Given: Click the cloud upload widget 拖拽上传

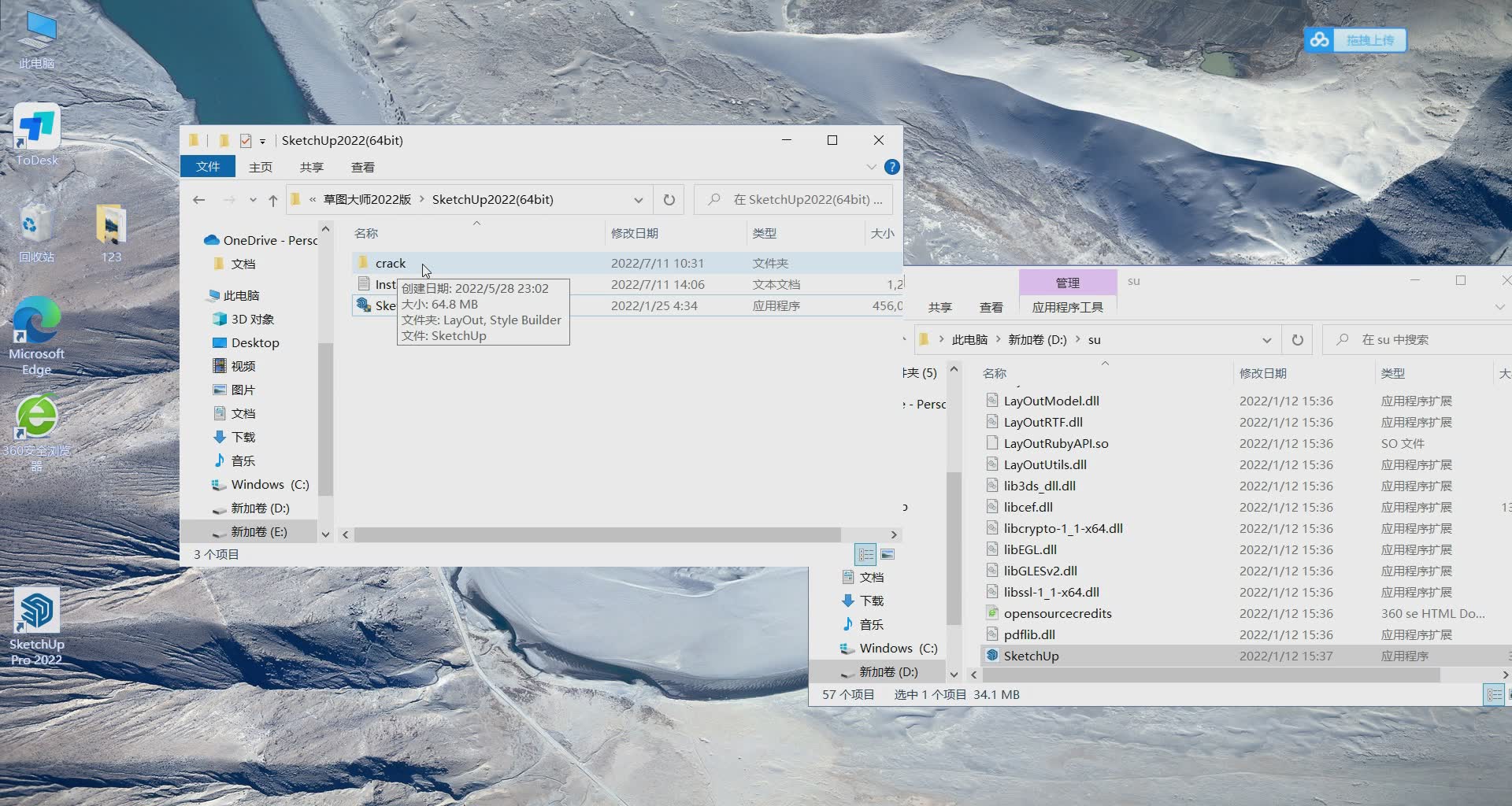Looking at the screenshot, I should pos(1355,39).
